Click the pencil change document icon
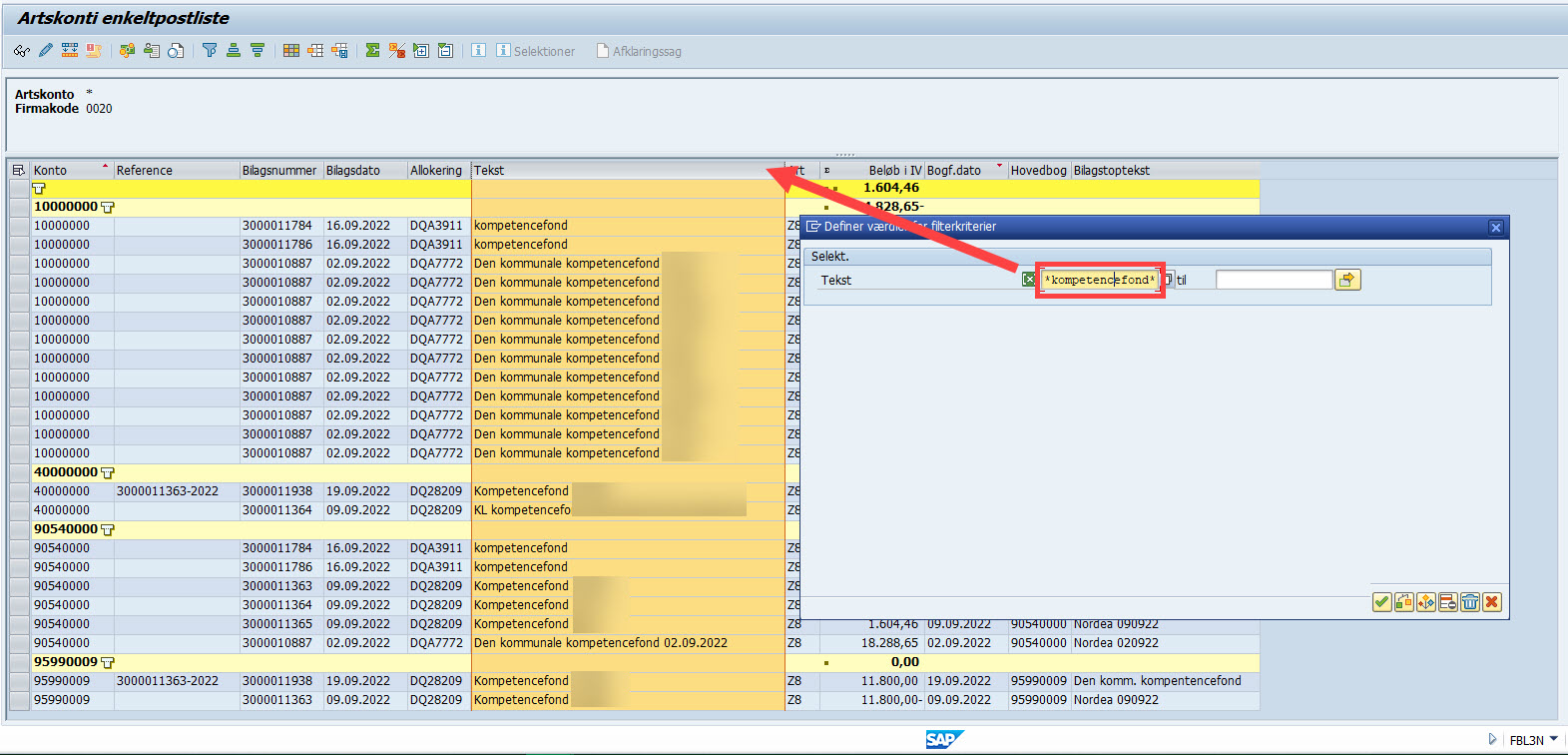This screenshot has height=755, width=1568. click(45, 51)
